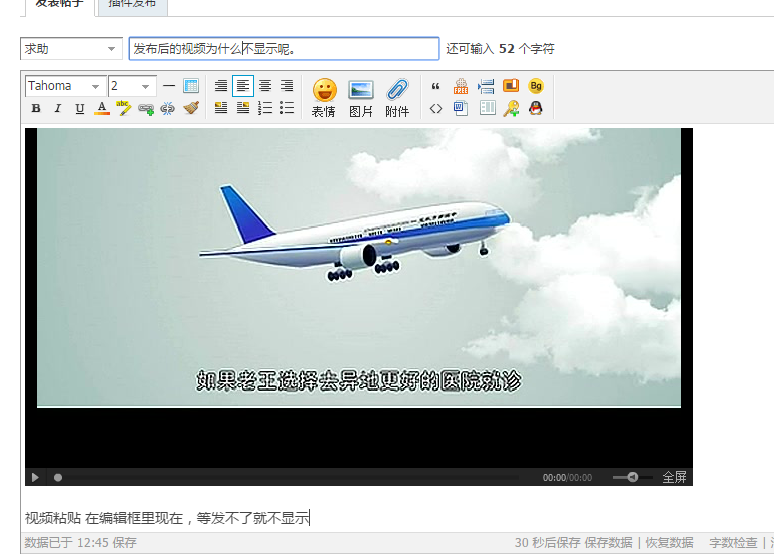Viewport: 774px width, 555px height.
Task: Paste from Word document icon
Action: (461, 108)
